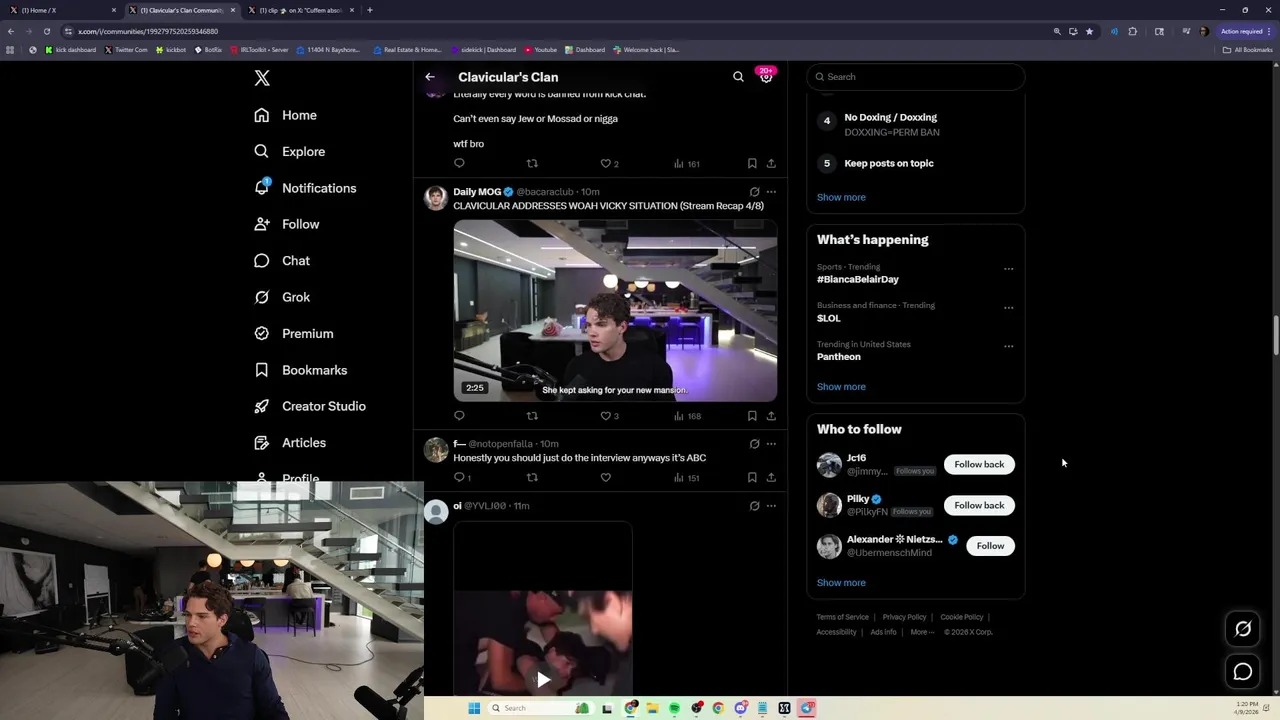The image size is (1280, 720).
Task: Play the YVLJ00 video
Action: 543,680
